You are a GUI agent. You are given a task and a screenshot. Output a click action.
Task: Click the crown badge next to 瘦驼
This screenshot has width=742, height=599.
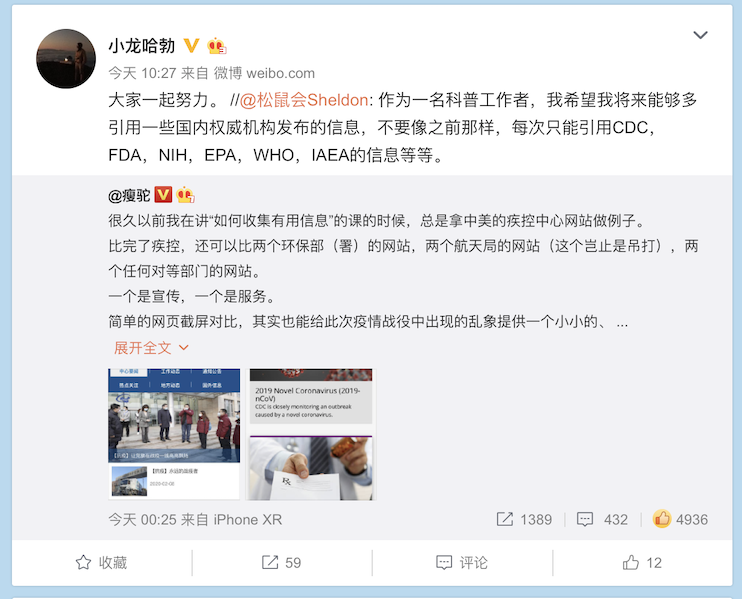185,194
